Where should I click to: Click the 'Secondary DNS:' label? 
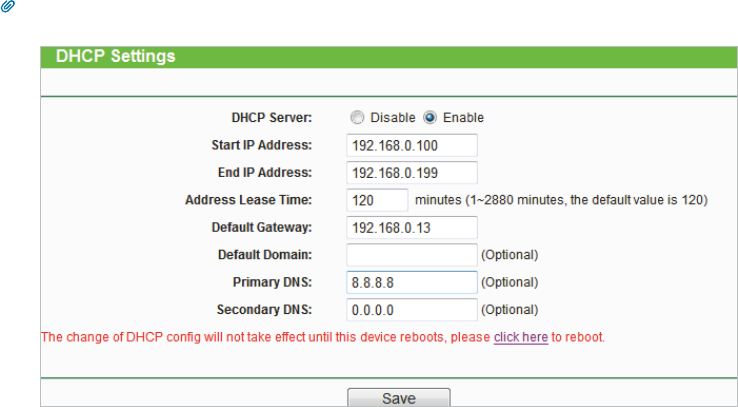(x=264, y=310)
